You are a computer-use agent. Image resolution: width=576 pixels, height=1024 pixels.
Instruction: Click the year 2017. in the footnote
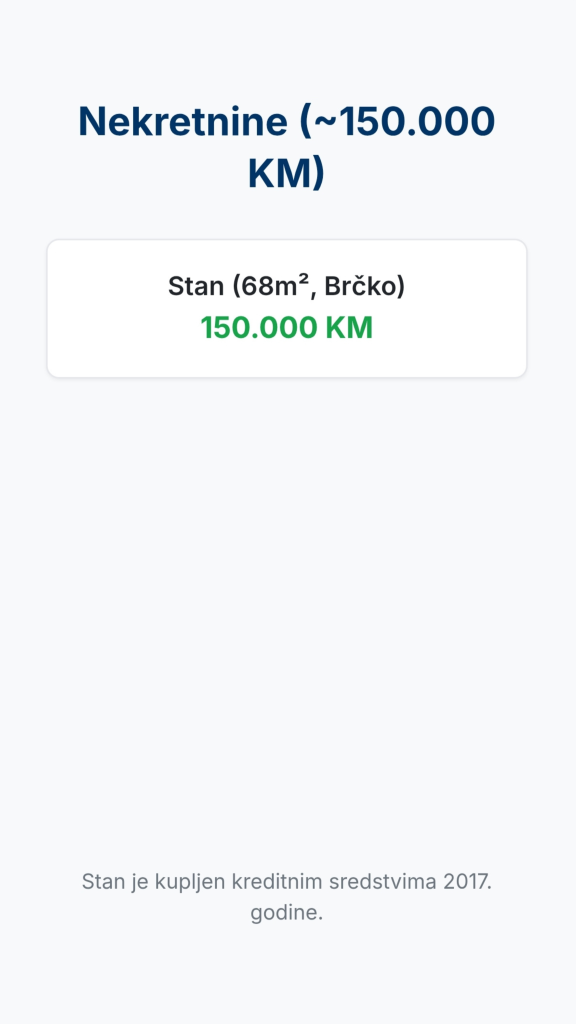[467, 881]
